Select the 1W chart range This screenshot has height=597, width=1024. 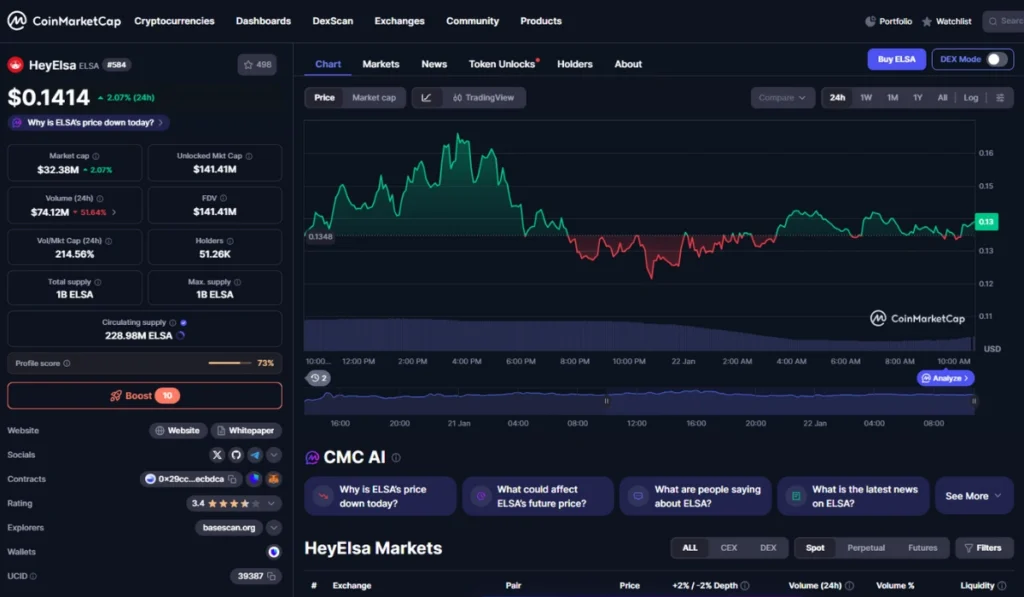(x=866, y=97)
